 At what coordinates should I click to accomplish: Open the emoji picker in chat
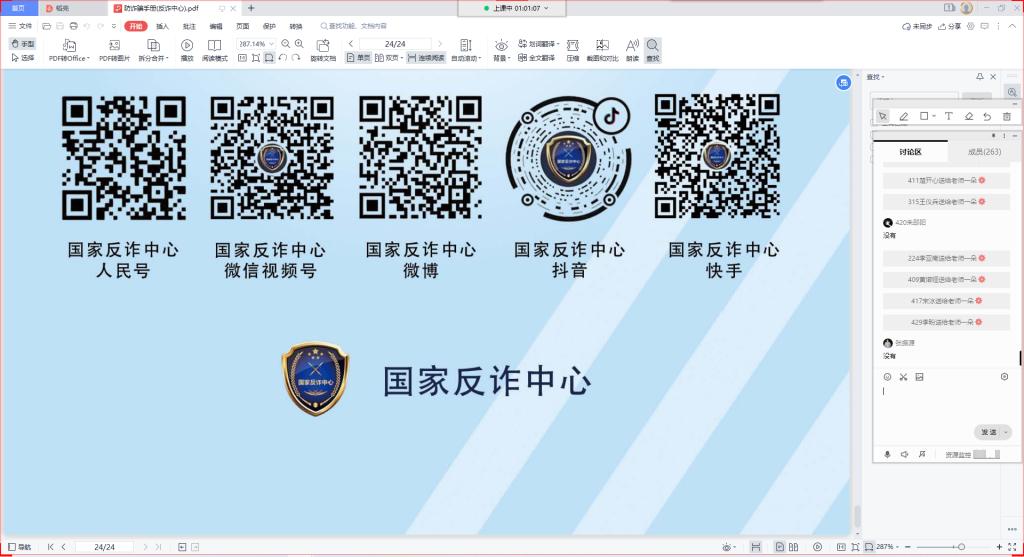coord(887,377)
